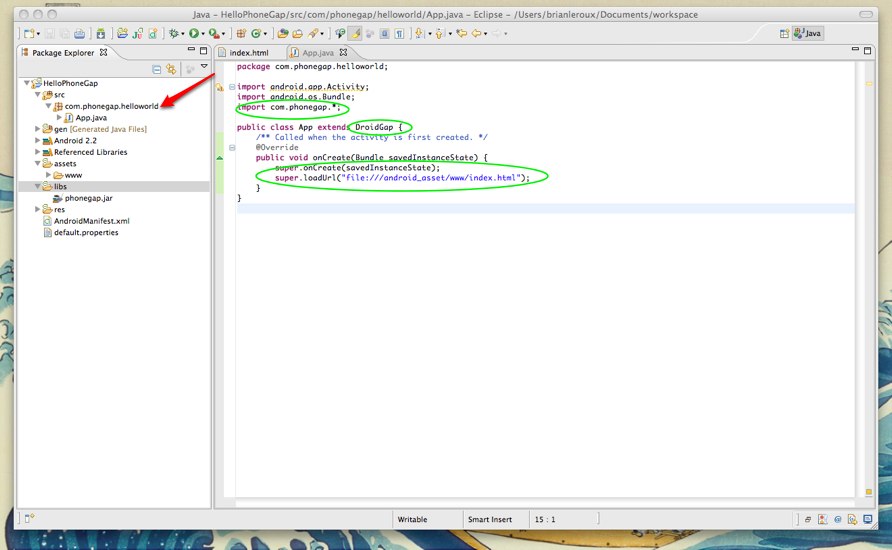Viewport: 892px width, 550px height.
Task: Select the Package Explorer tab
Action: point(63,53)
